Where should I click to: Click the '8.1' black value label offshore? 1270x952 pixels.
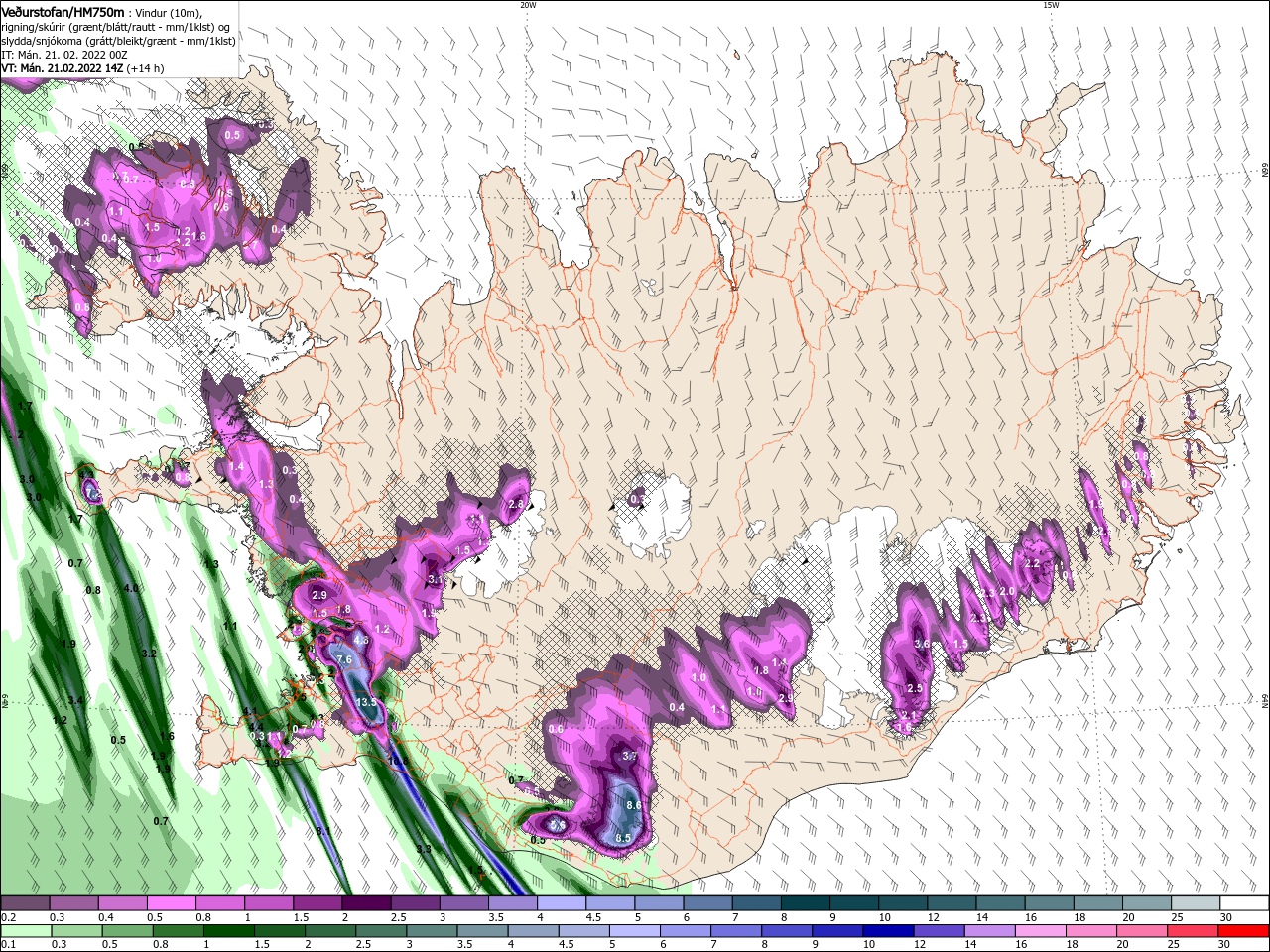click(x=322, y=831)
